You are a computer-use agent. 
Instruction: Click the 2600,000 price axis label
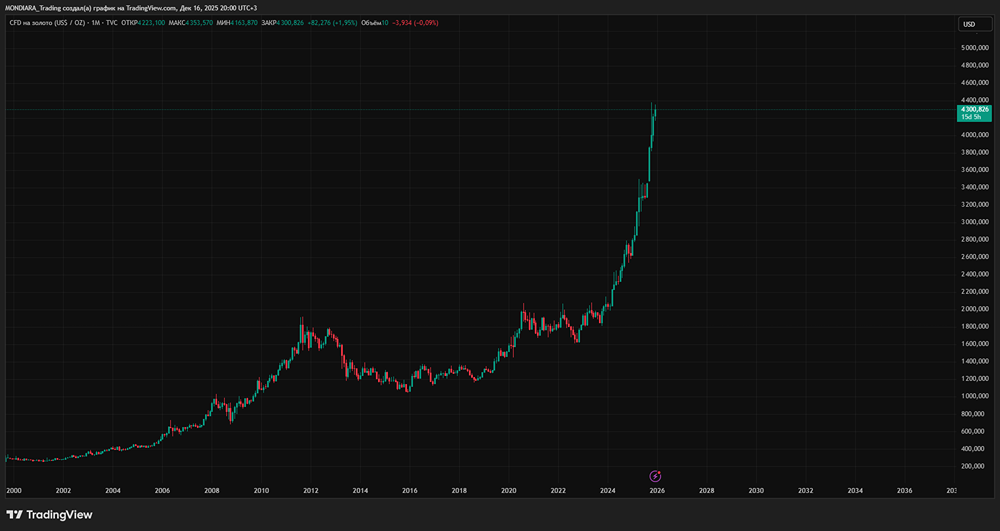[974, 257]
